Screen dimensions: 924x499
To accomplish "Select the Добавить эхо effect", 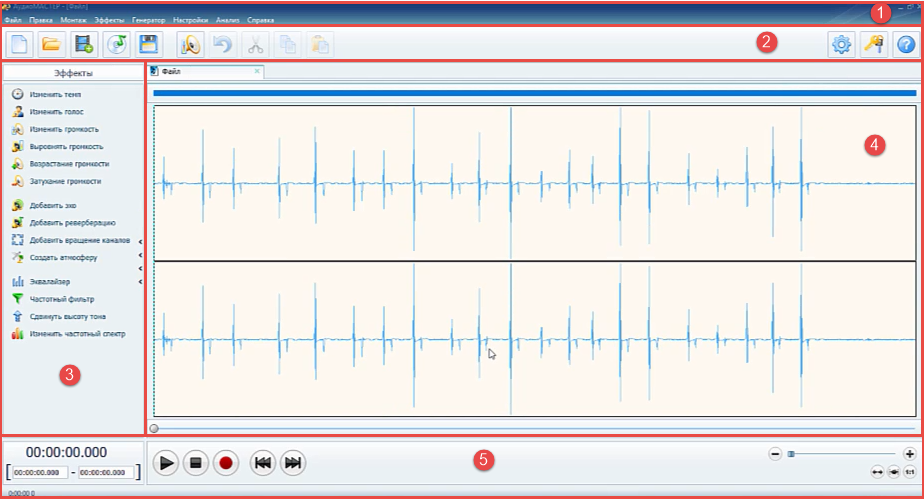I will 54,205.
